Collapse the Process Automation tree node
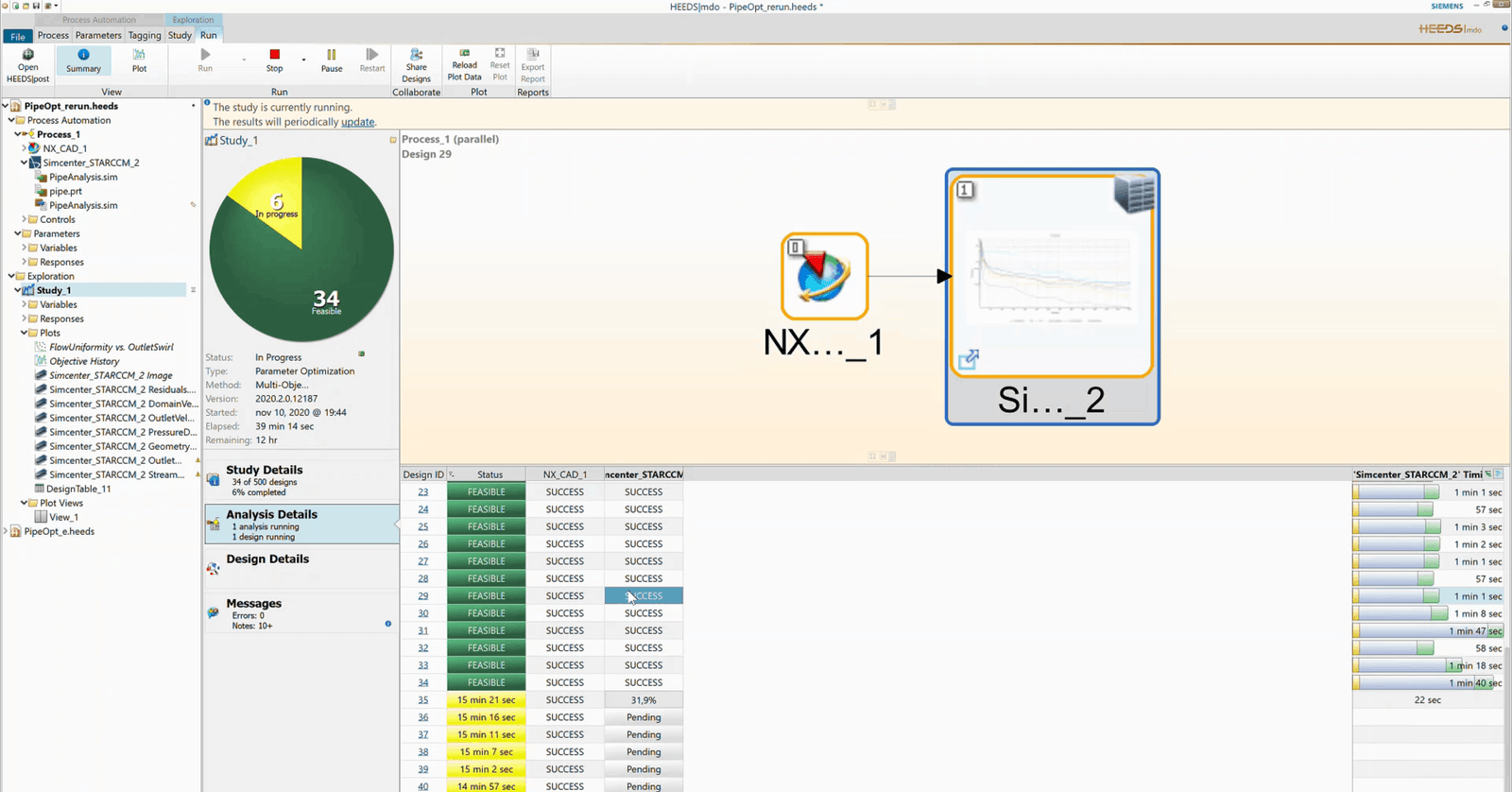Screen dimensions: 1512x792 11,120
